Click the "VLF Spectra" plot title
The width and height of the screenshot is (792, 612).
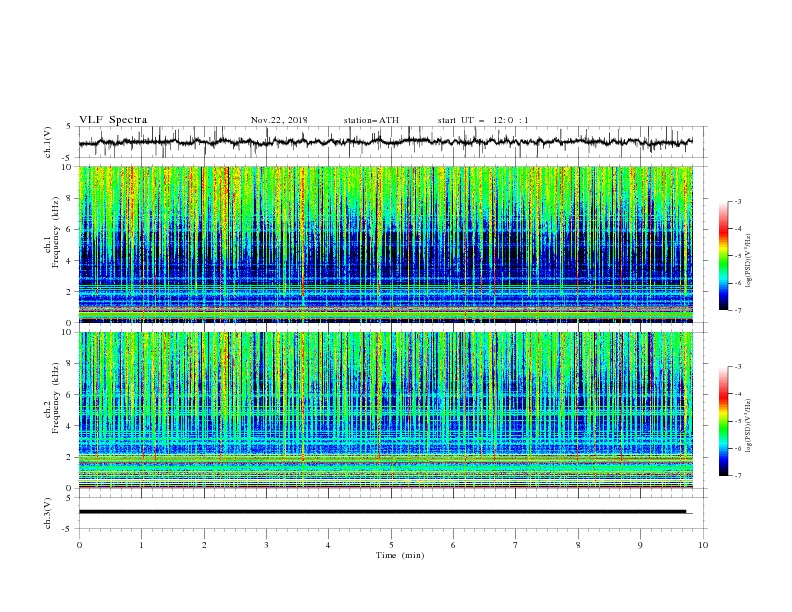click(x=113, y=120)
